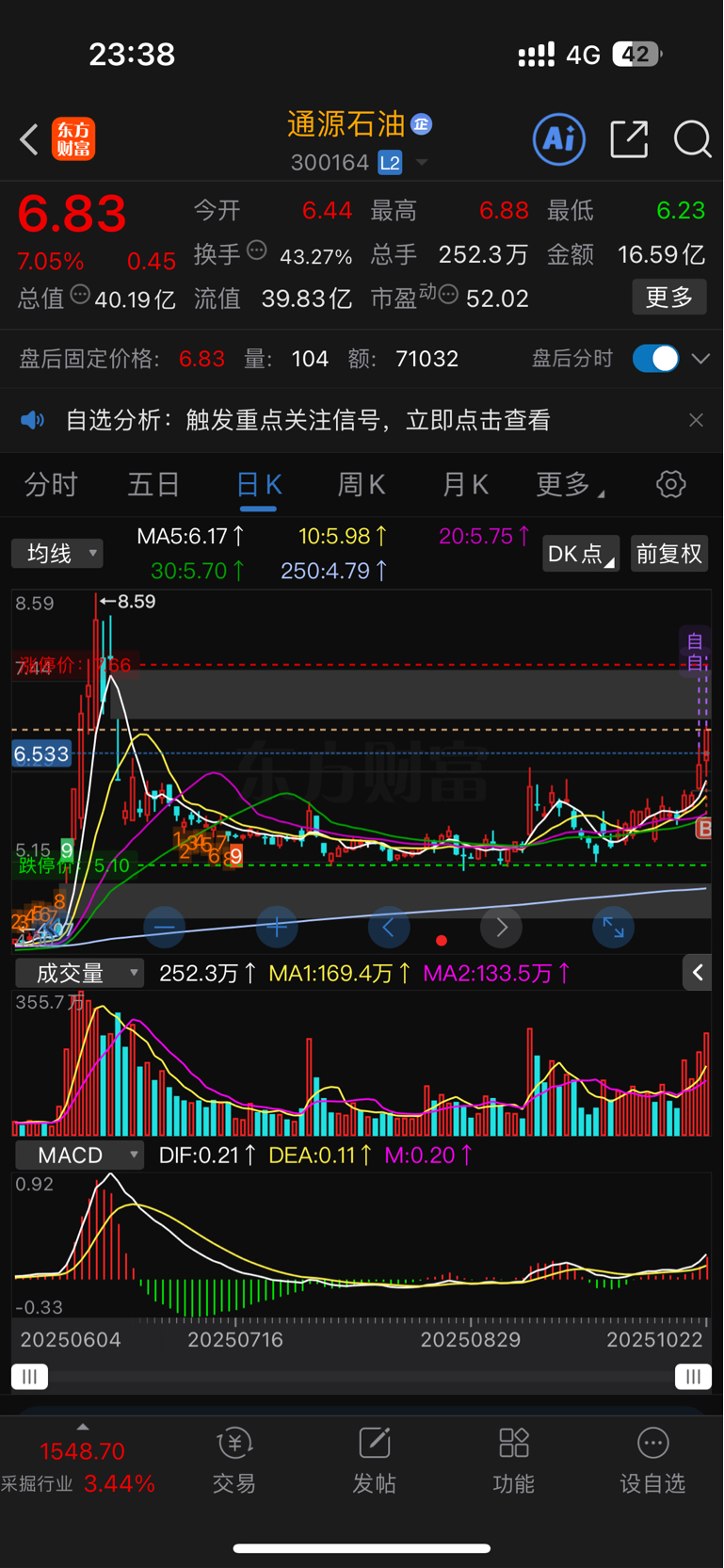Switch to the 周K tab
Image resolution: width=724 pixels, height=1568 pixels.
362,485
